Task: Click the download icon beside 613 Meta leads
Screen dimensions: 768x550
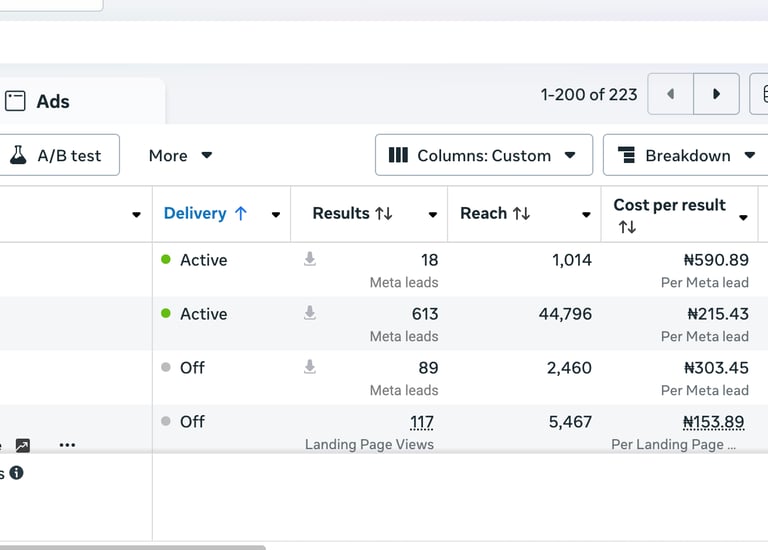Action: [310, 313]
